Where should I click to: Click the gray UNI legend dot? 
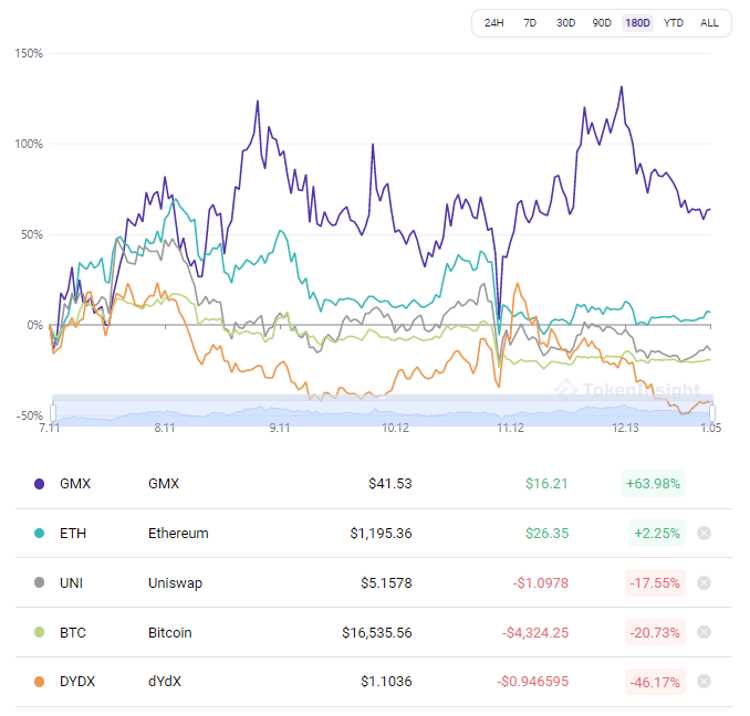tap(39, 582)
